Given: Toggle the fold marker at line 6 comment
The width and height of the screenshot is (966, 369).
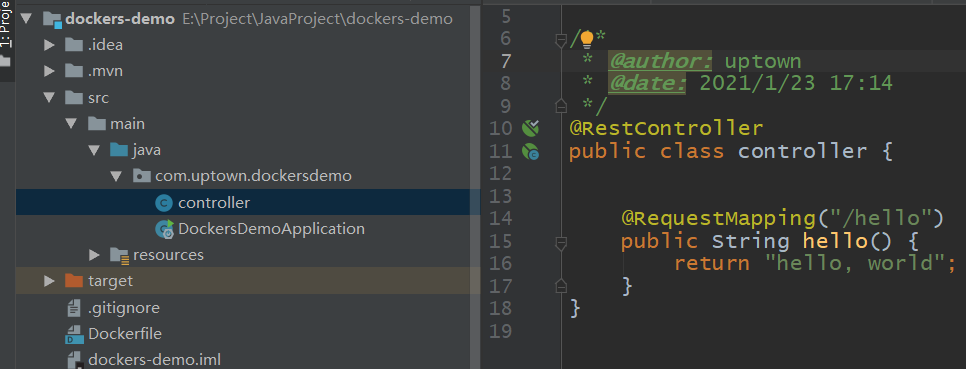Looking at the screenshot, I should pos(561,41).
